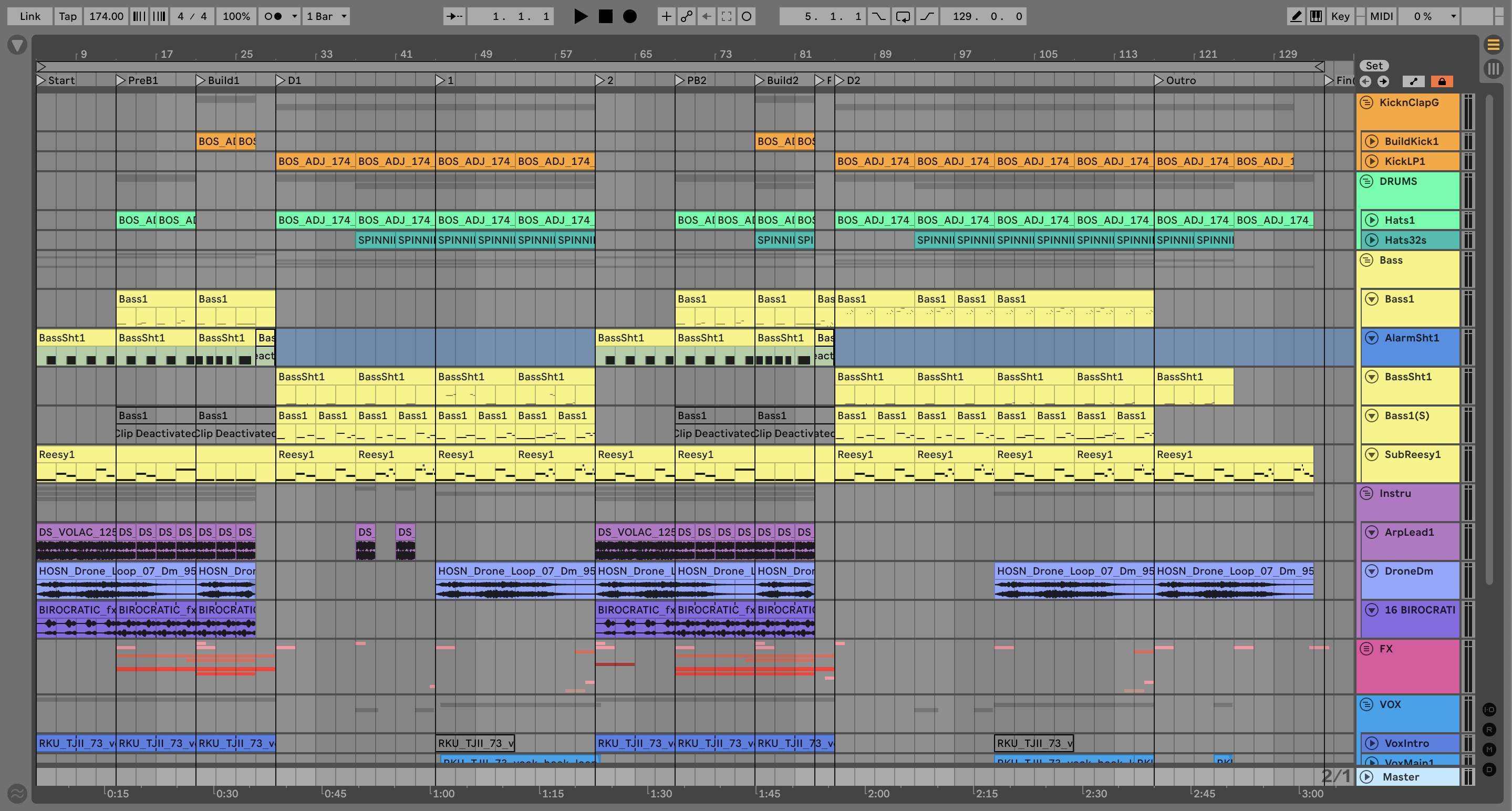Screen dimensions: 1512x811
Task: Toggle the arrangement Loop switch
Action: coord(903,16)
